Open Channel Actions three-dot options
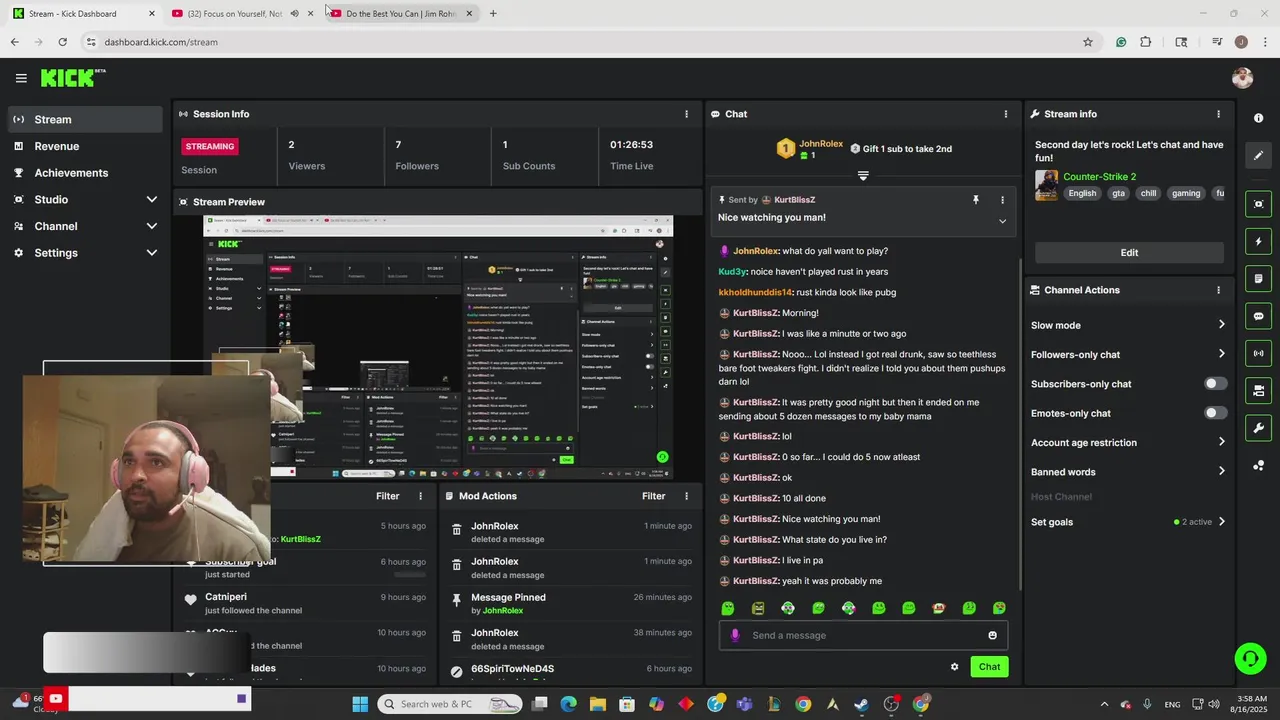The width and height of the screenshot is (1280, 720). point(1218,290)
